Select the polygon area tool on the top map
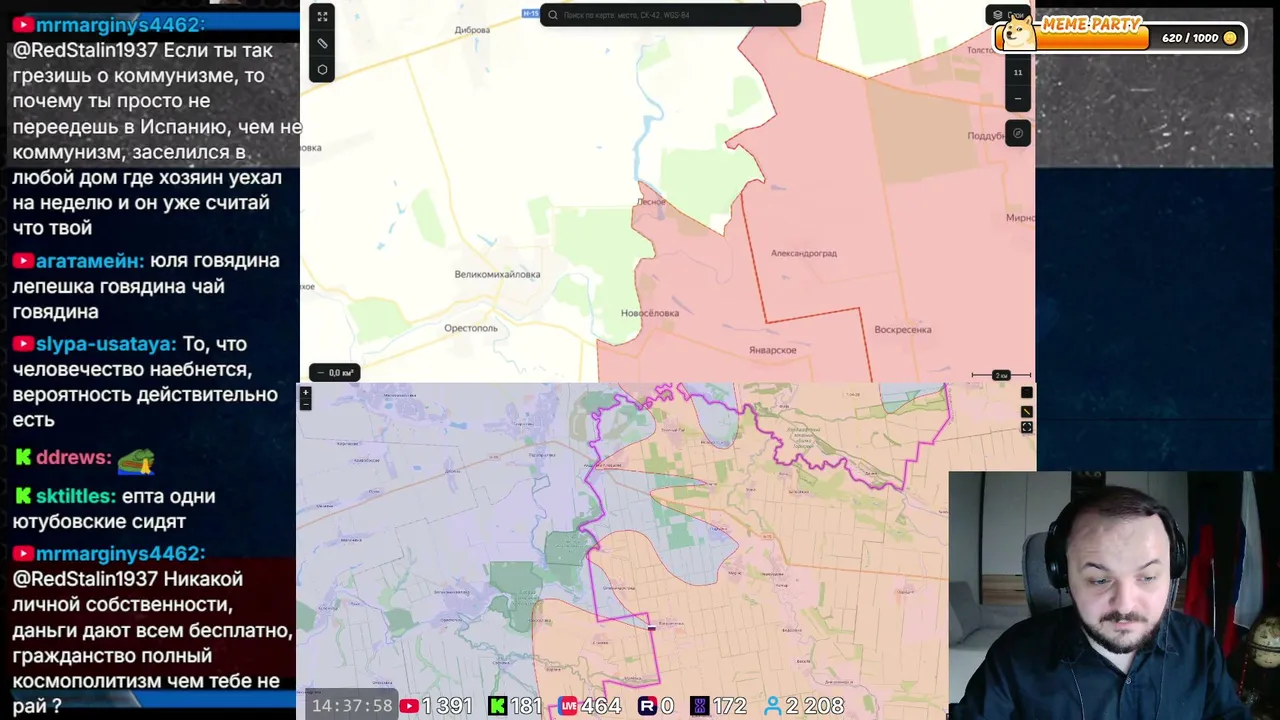 point(322,70)
